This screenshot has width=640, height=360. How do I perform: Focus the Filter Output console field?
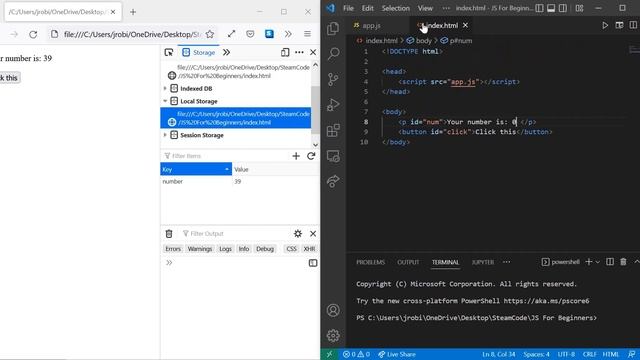coord(235,233)
